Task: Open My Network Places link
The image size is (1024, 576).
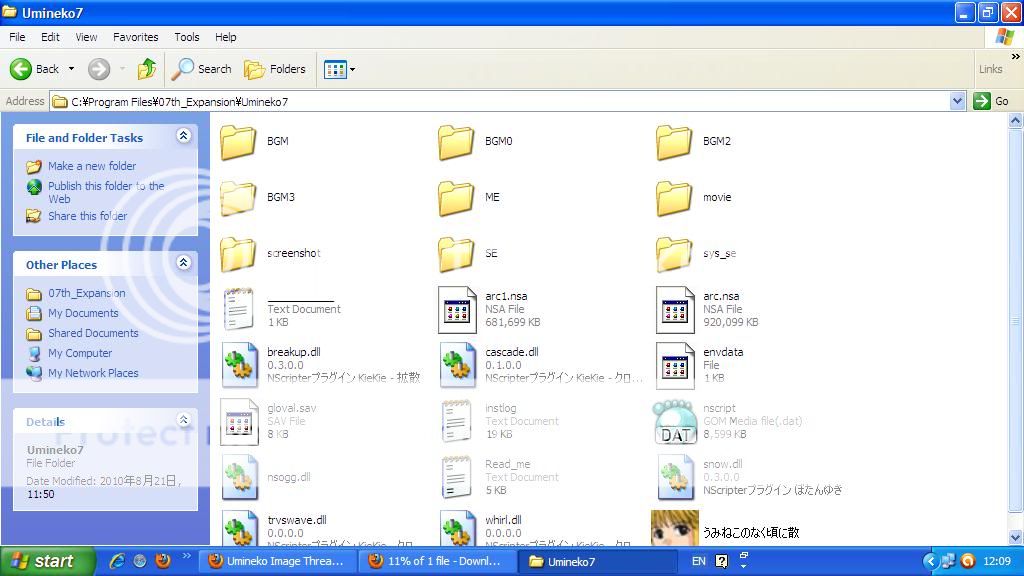Action: (x=93, y=373)
